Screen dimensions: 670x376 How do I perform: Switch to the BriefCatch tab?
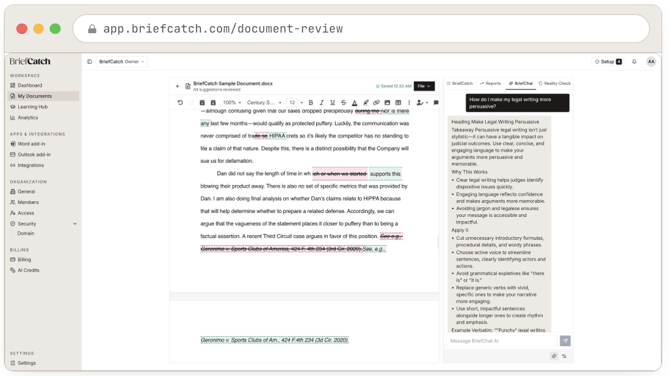click(x=460, y=83)
